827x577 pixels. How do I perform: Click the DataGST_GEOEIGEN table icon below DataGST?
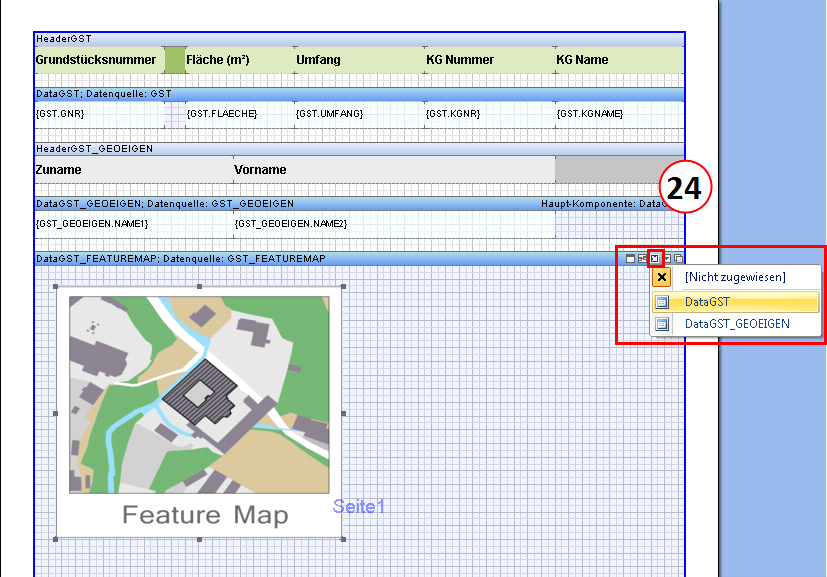[x=662, y=323]
